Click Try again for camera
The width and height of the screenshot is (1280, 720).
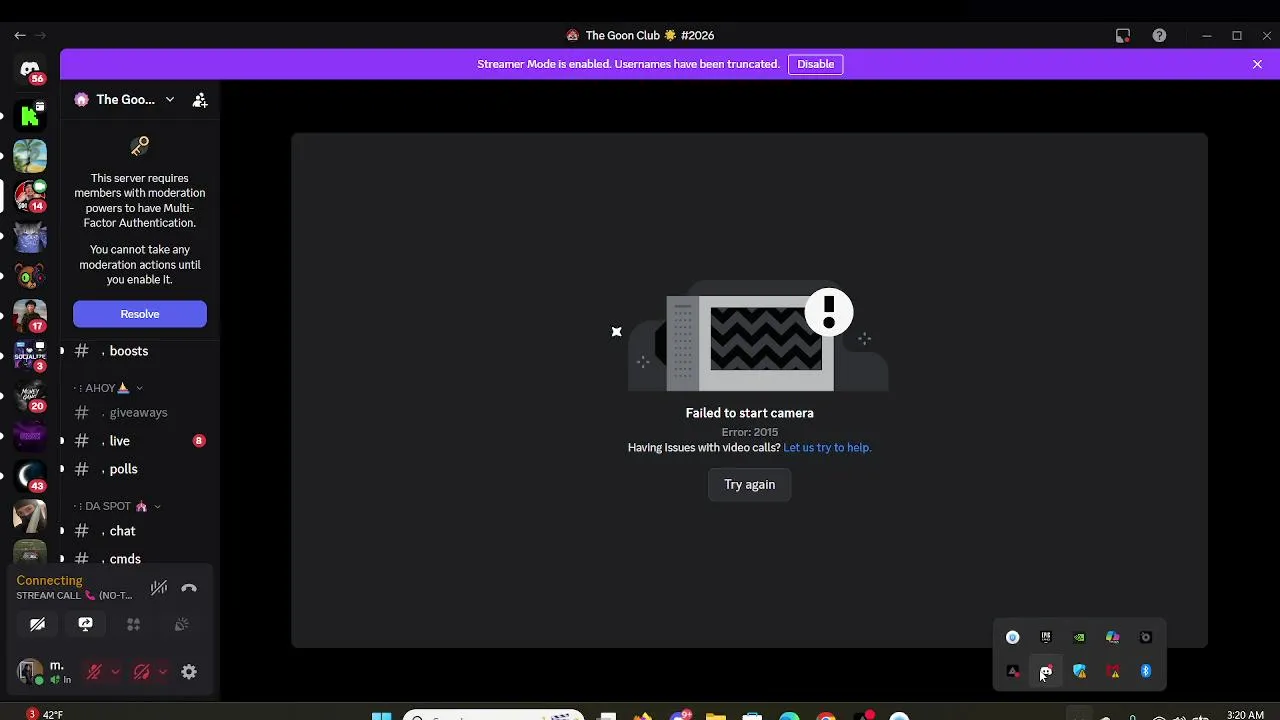[x=750, y=484]
